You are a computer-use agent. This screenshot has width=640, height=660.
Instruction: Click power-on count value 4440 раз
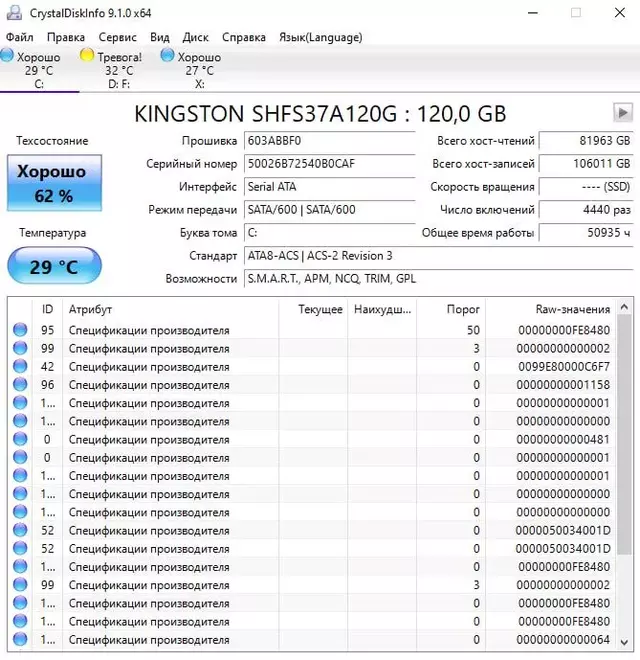586,210
